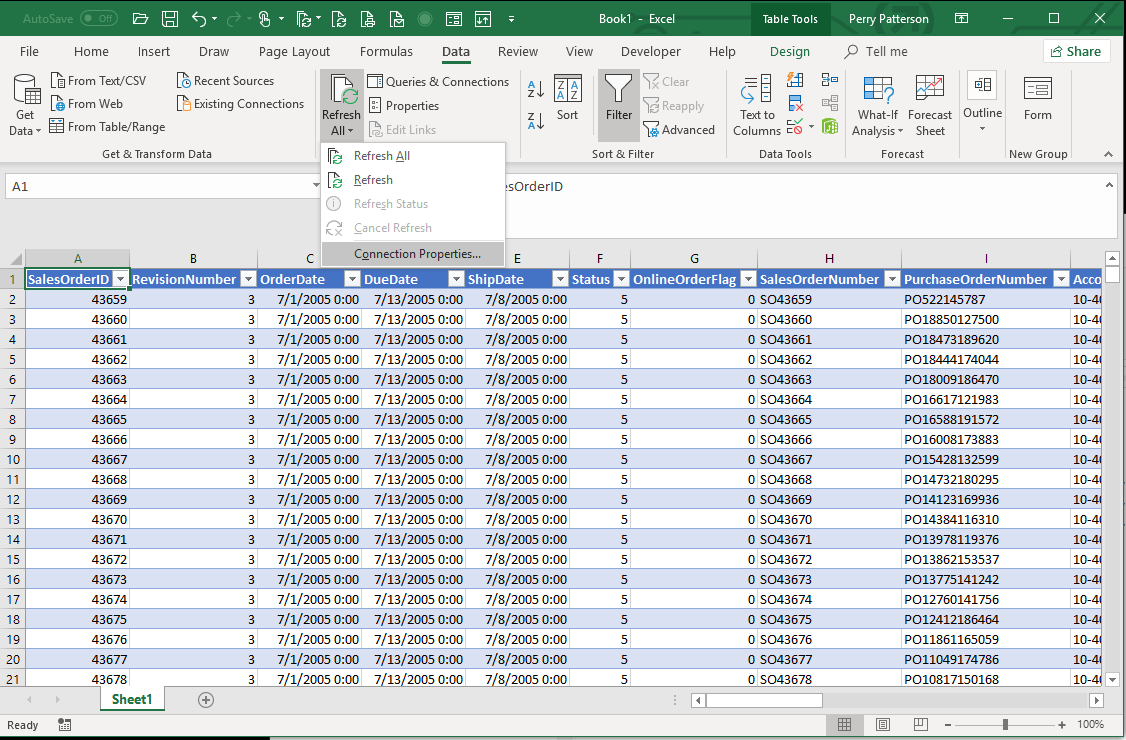
Task: Switch to the Formulas ribbon tab
Action: pyautogui.click(x=386, y=52)
